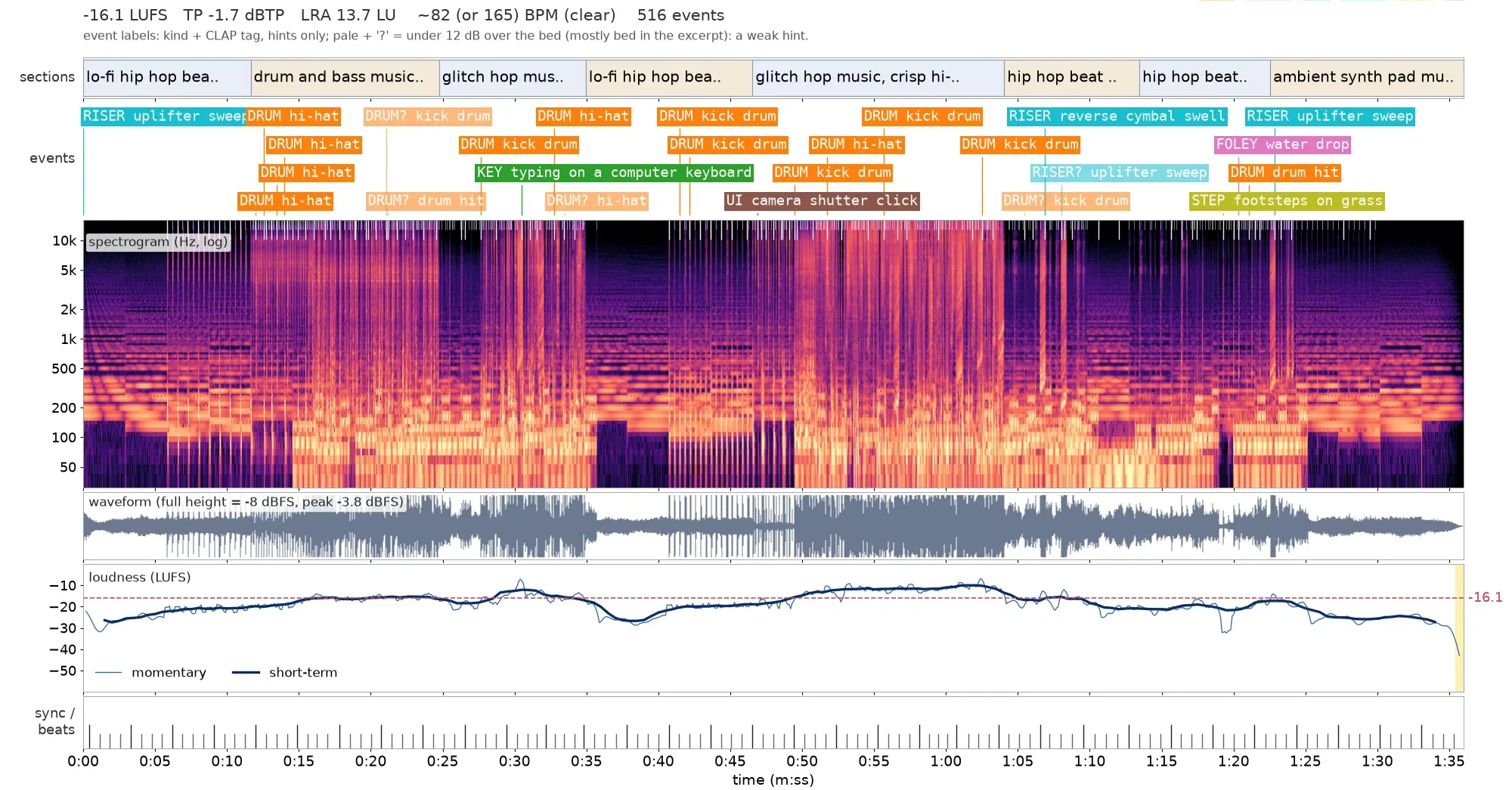
Task: Select the 'FOLEY water drop' event label
Action: (x=1282, y=144)
